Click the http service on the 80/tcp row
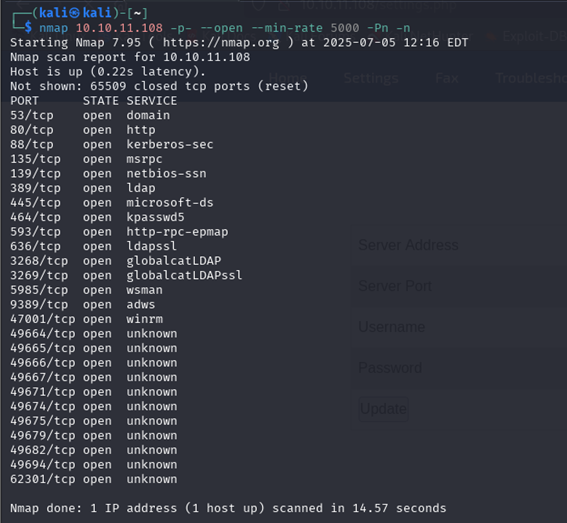Viewport: 567px width, 523px height. 141,130
